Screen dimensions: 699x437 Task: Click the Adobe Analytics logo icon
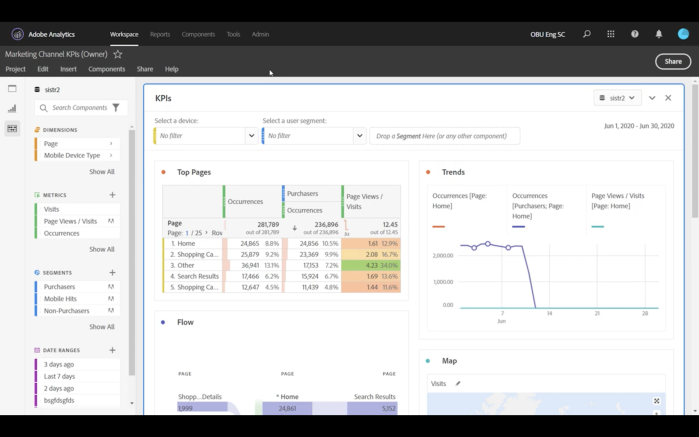[17, 34]
